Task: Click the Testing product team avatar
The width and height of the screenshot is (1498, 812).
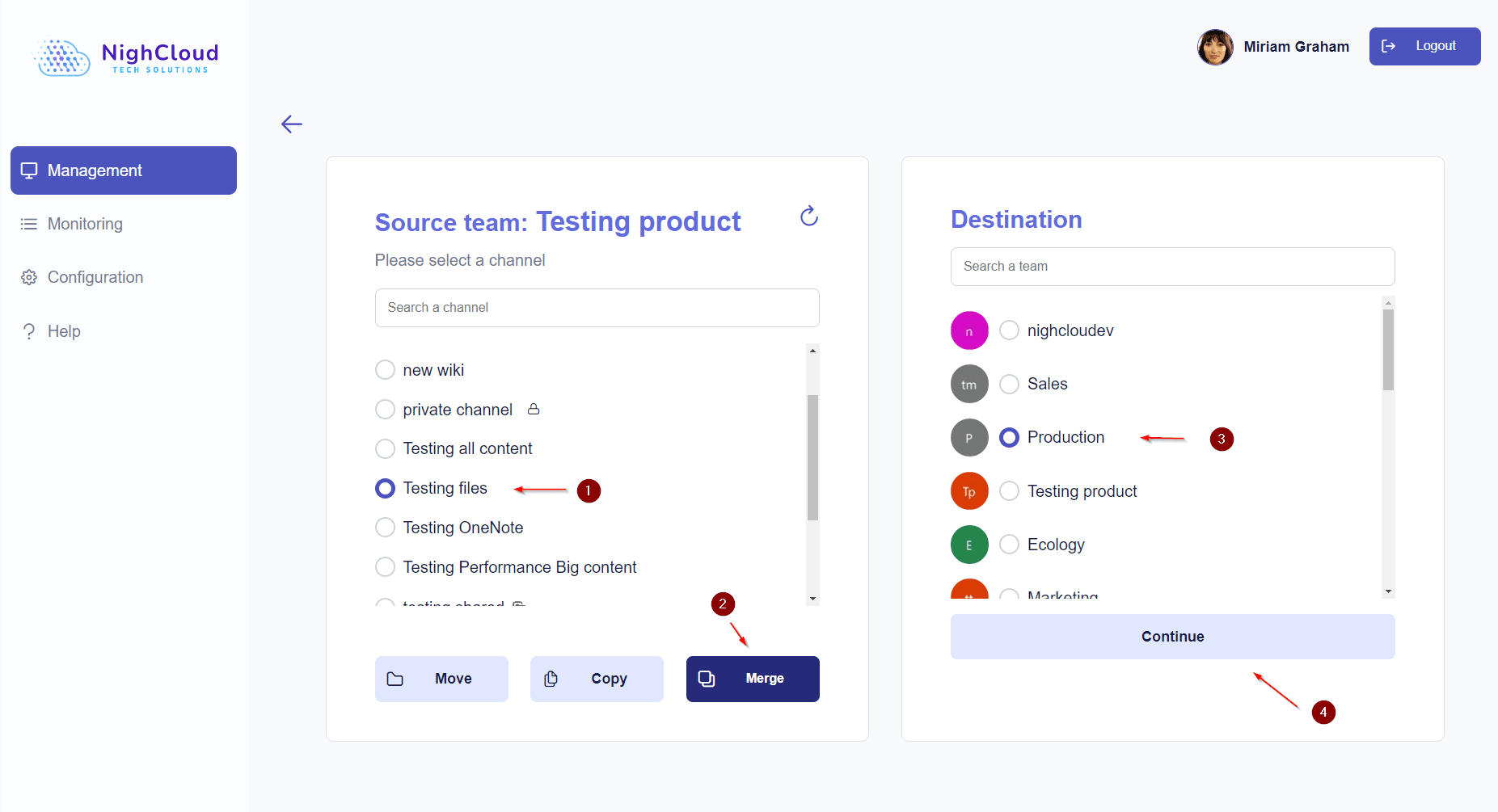Action: coord(968,491)
